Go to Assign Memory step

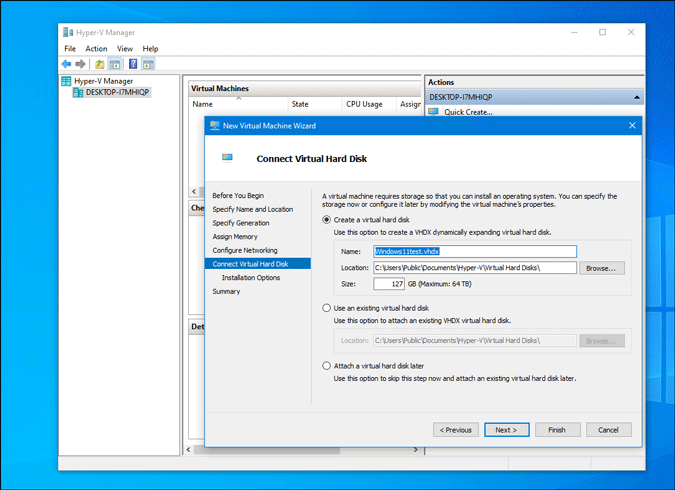click(235, 237)
